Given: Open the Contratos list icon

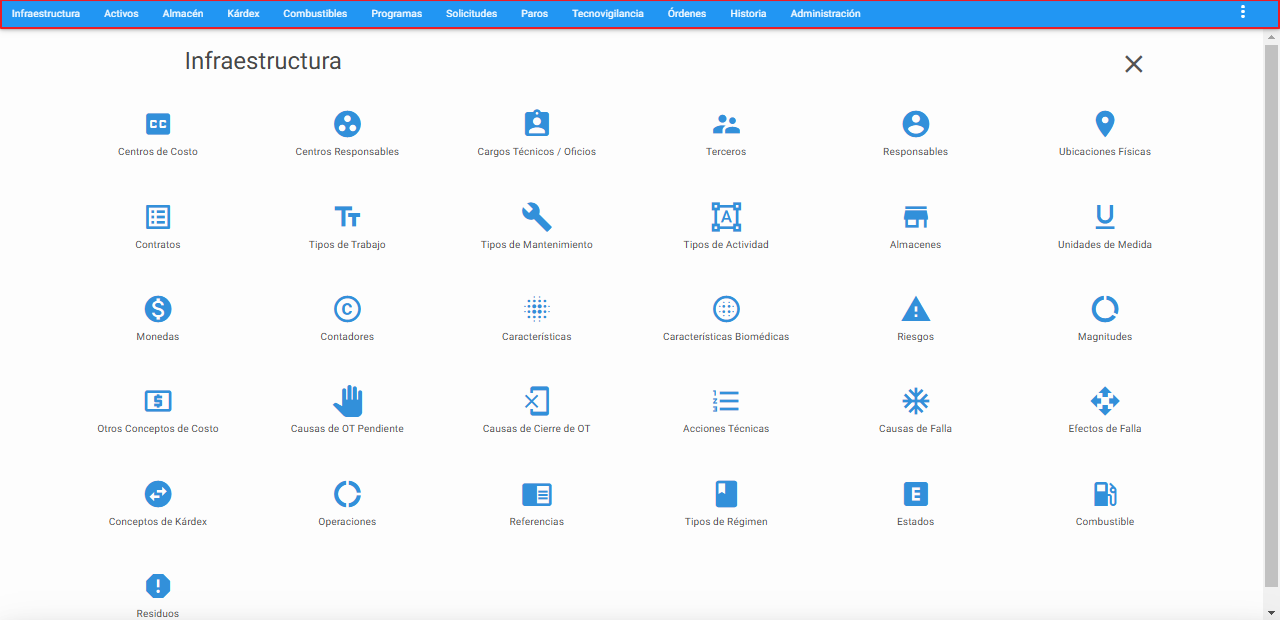Looking at the screenshot, I should (x=158, y=217).
